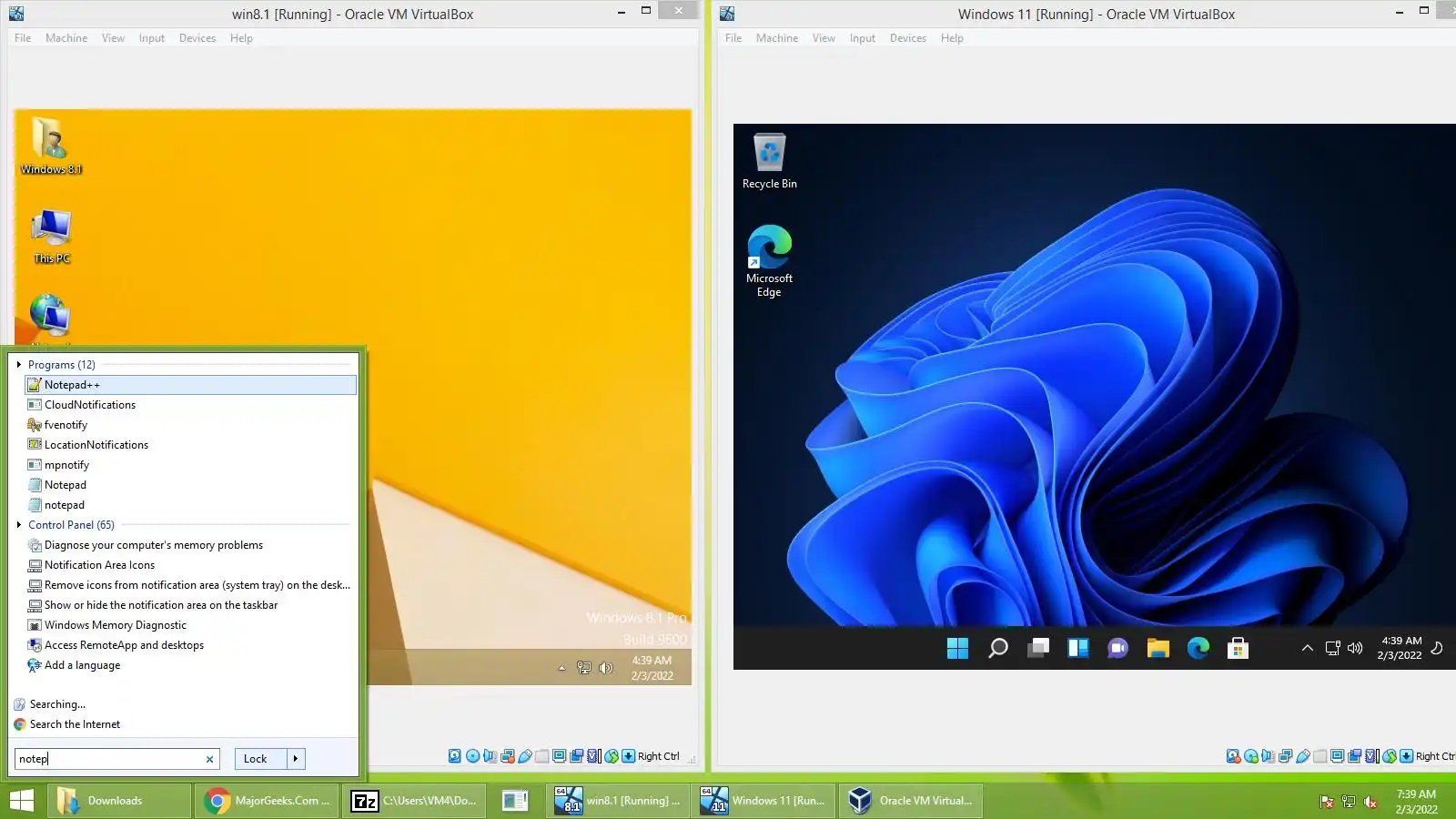Image resolution: width=1456 pixels, height=819 pixels.
Task: Select CloudNotifications in search results
Action: click(x=190, y=405)
